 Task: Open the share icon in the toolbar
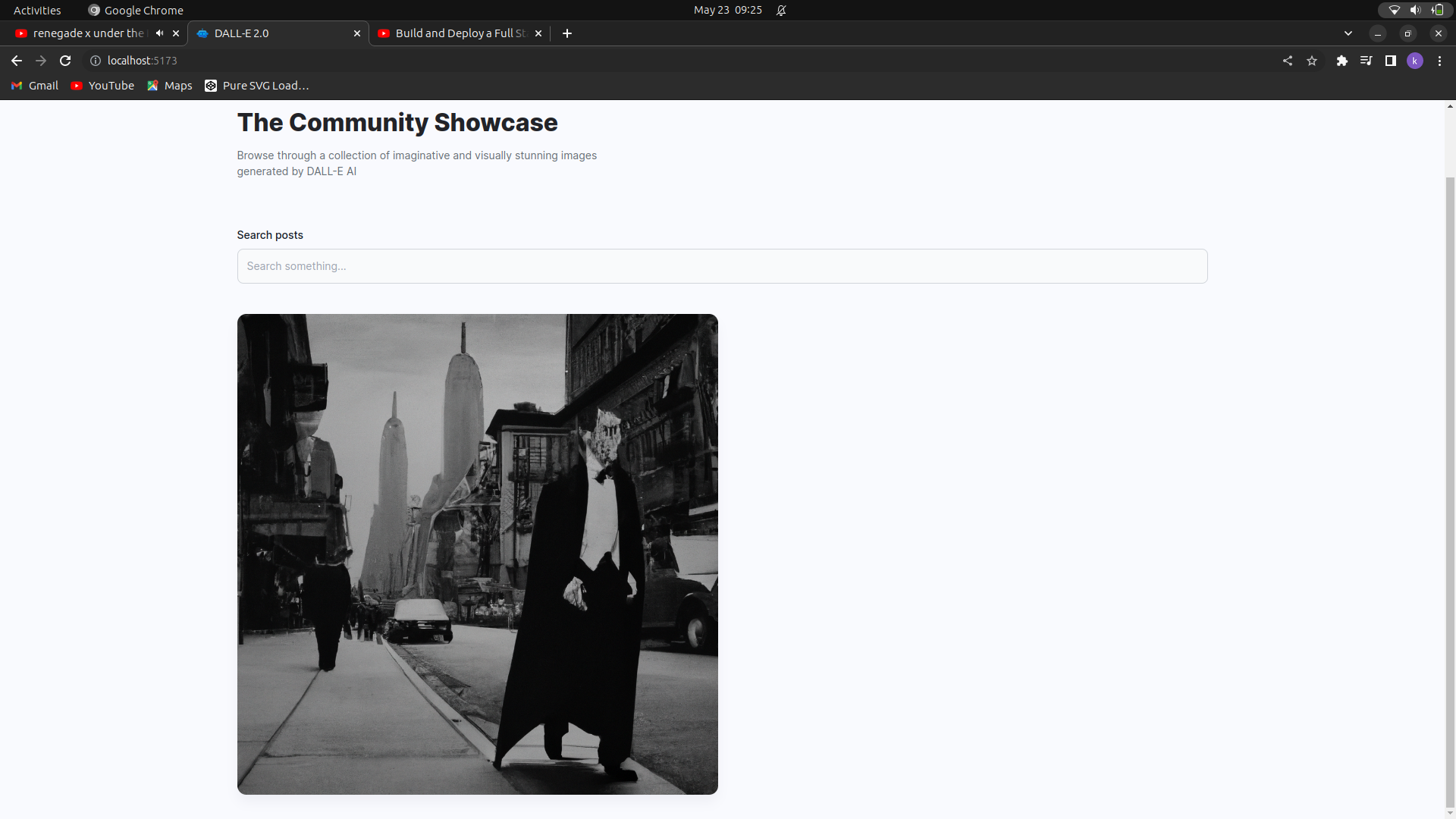[1288, 61]
